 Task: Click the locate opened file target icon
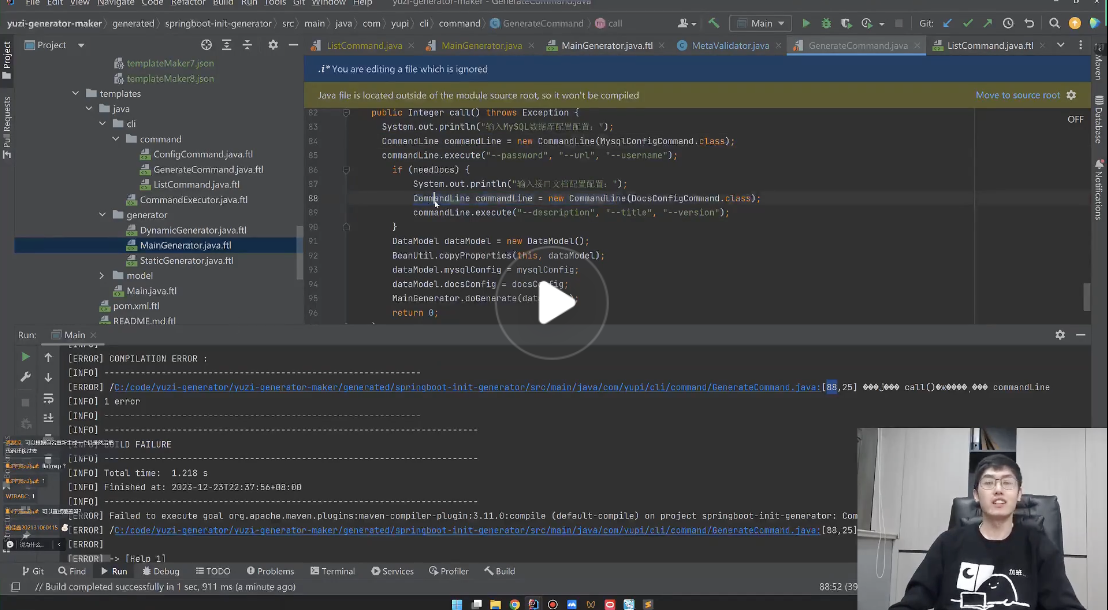[x=206, y=45]
